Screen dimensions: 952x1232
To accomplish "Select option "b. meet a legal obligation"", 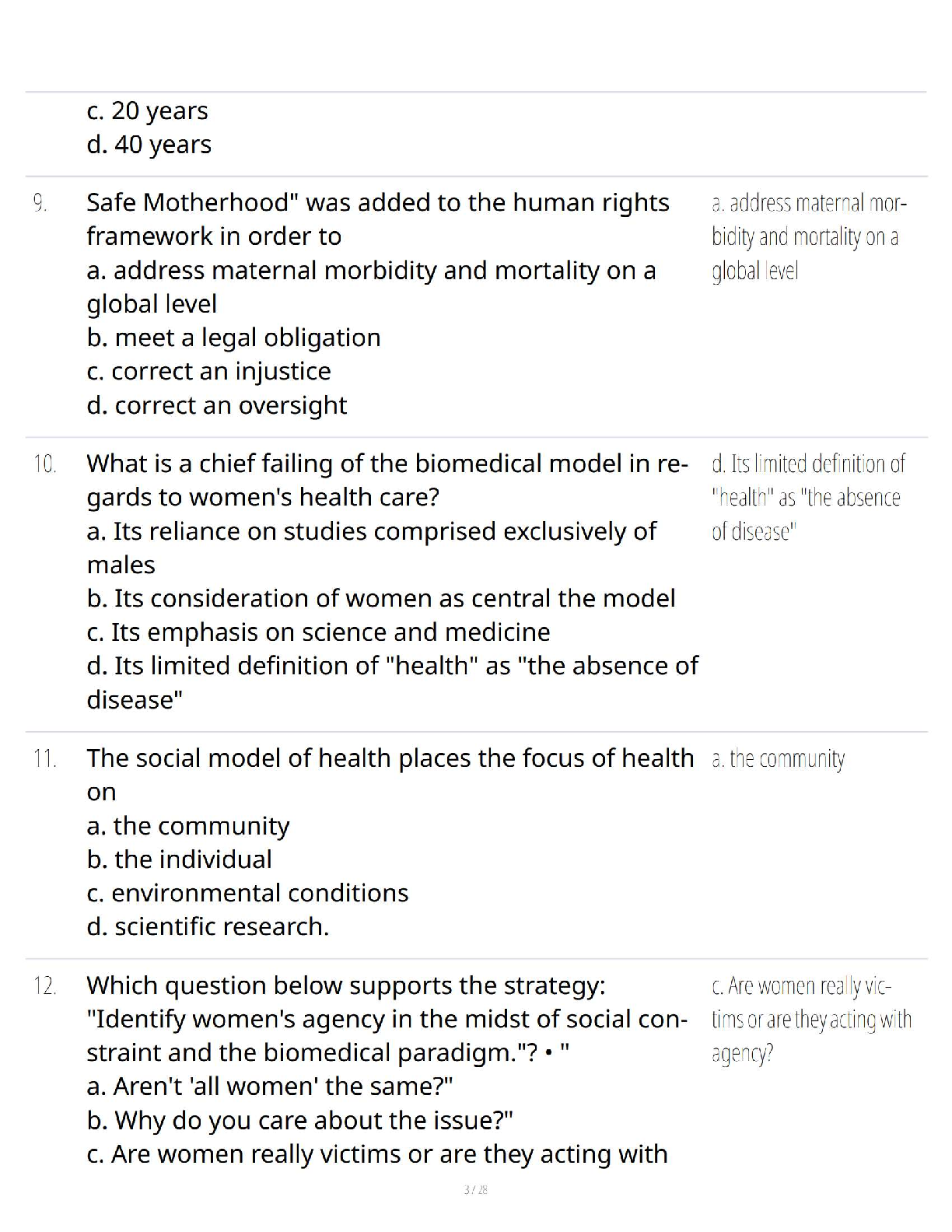I will click(233, 338).
